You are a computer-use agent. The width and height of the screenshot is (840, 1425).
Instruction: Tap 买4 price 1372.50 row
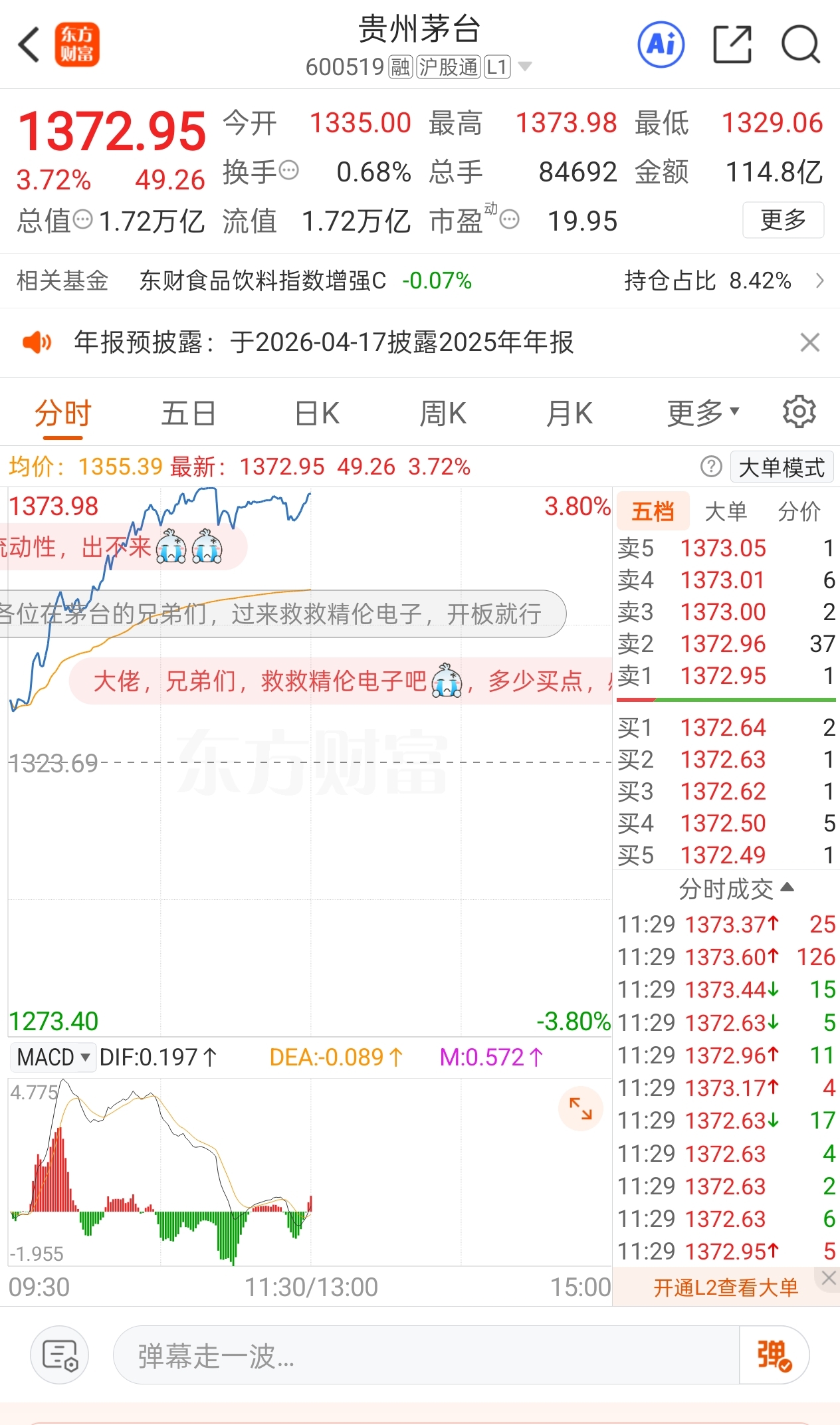[x=726, y=823]
